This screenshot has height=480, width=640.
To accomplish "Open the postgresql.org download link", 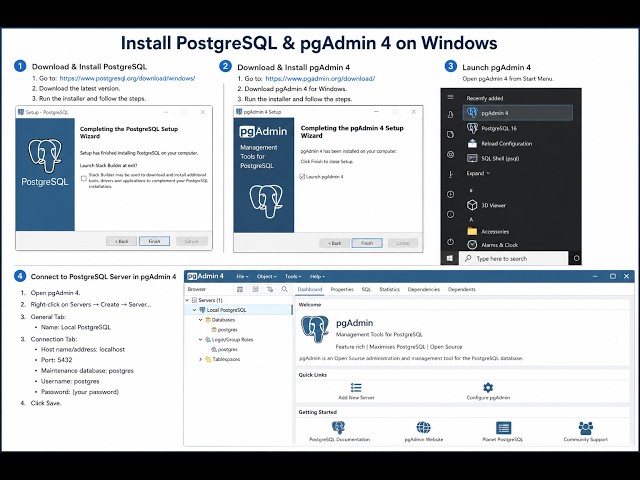I will [x=127, y=78].
